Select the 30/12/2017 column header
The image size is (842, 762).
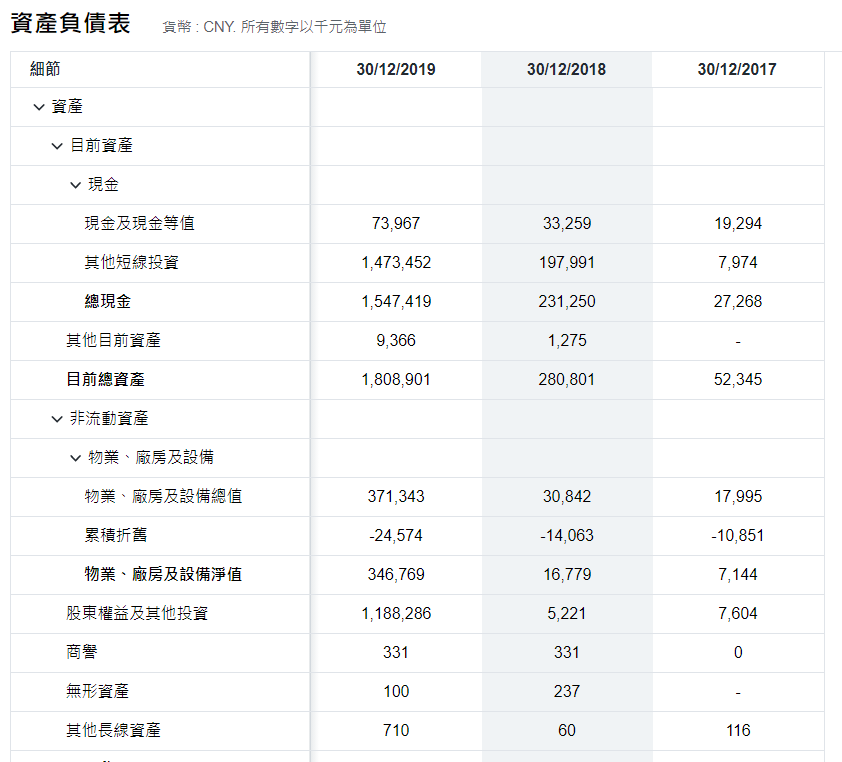(737, 69)
